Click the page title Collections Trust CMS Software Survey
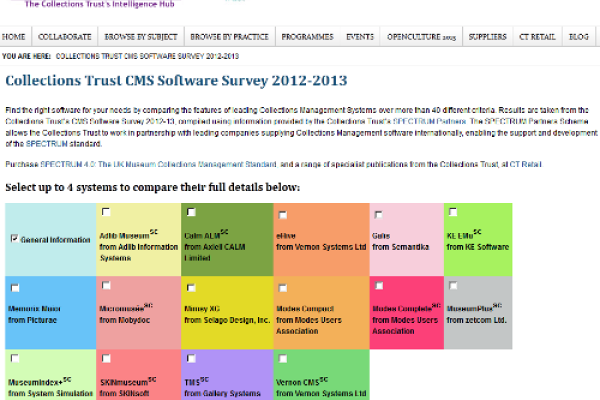 pos(176,81)
